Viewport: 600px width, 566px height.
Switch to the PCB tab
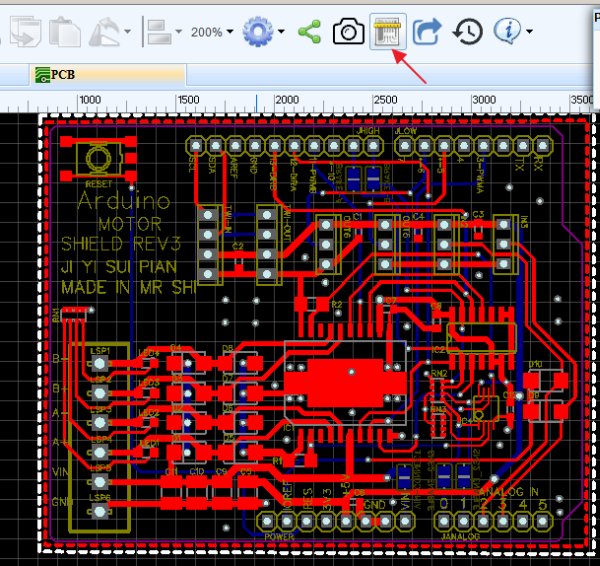(108, 75)
